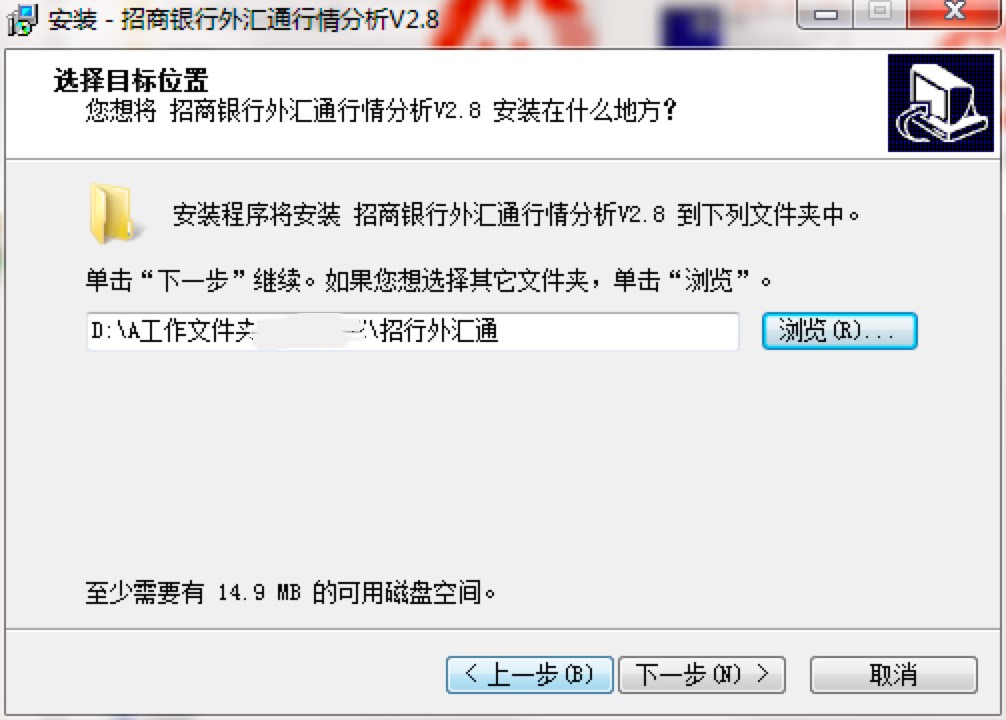Click the instruction line beginning 单击“下一步”继续
1006x720 pixels.
pyautogui.click(x=429, y=280)
